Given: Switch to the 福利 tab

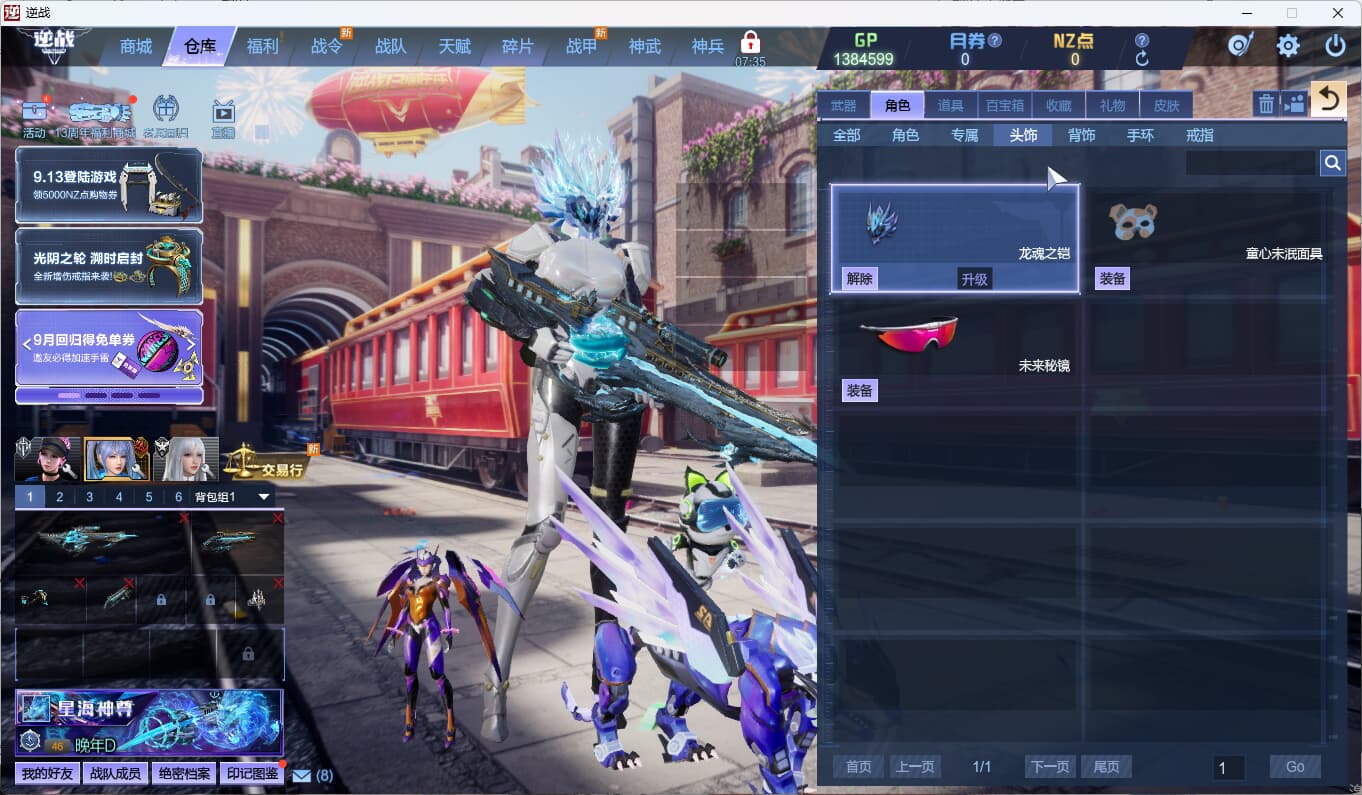Looking at the screenshot, I should pos(263,46).
